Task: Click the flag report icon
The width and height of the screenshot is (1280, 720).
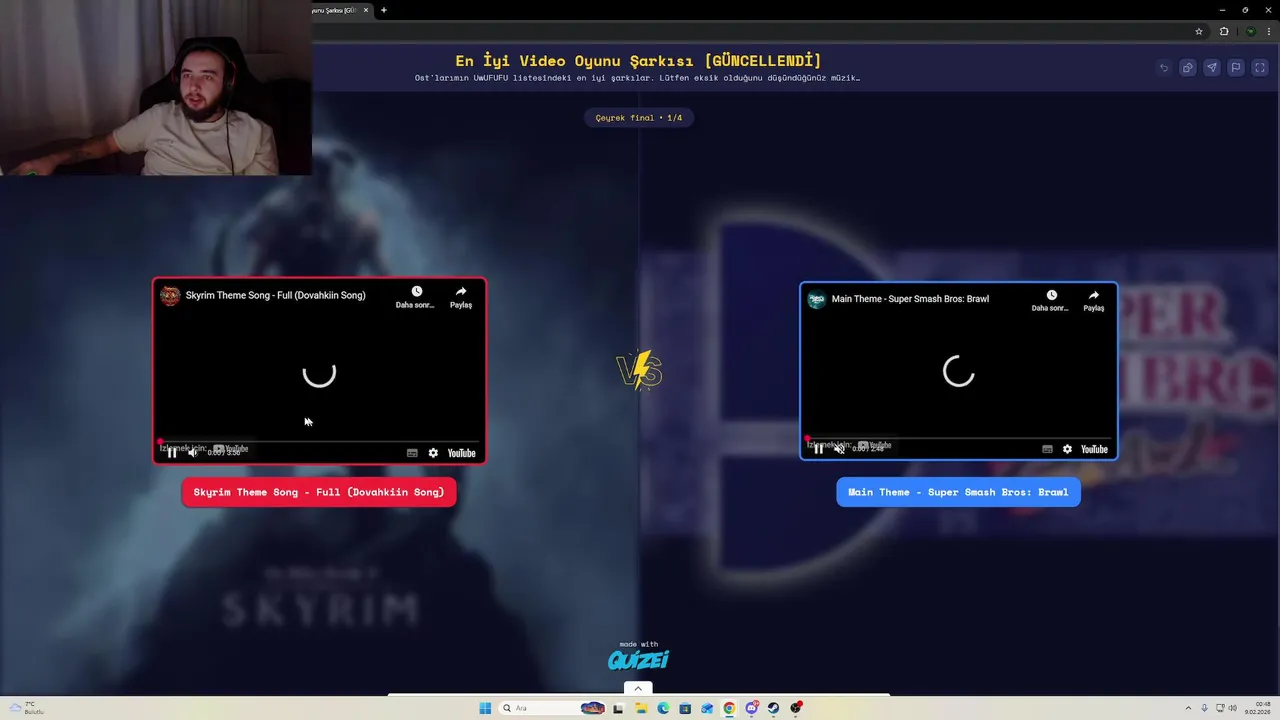Action: pyautogui.click(x=1235, y=68)
